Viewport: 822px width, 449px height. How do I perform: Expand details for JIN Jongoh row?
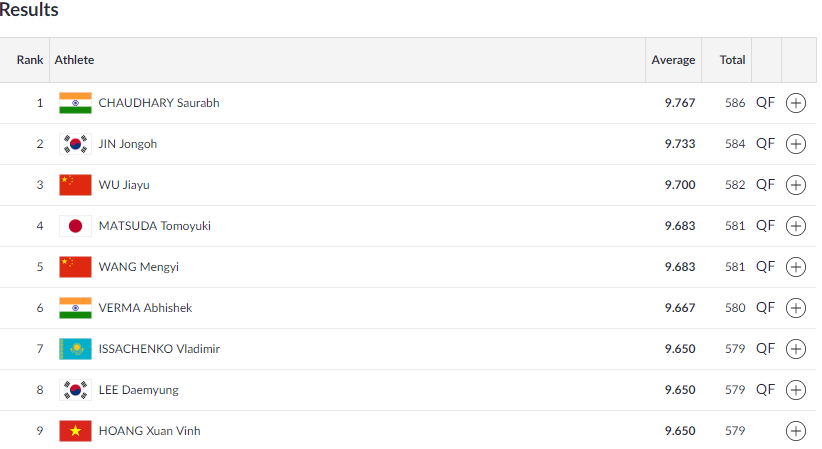(x=795, y=144)
